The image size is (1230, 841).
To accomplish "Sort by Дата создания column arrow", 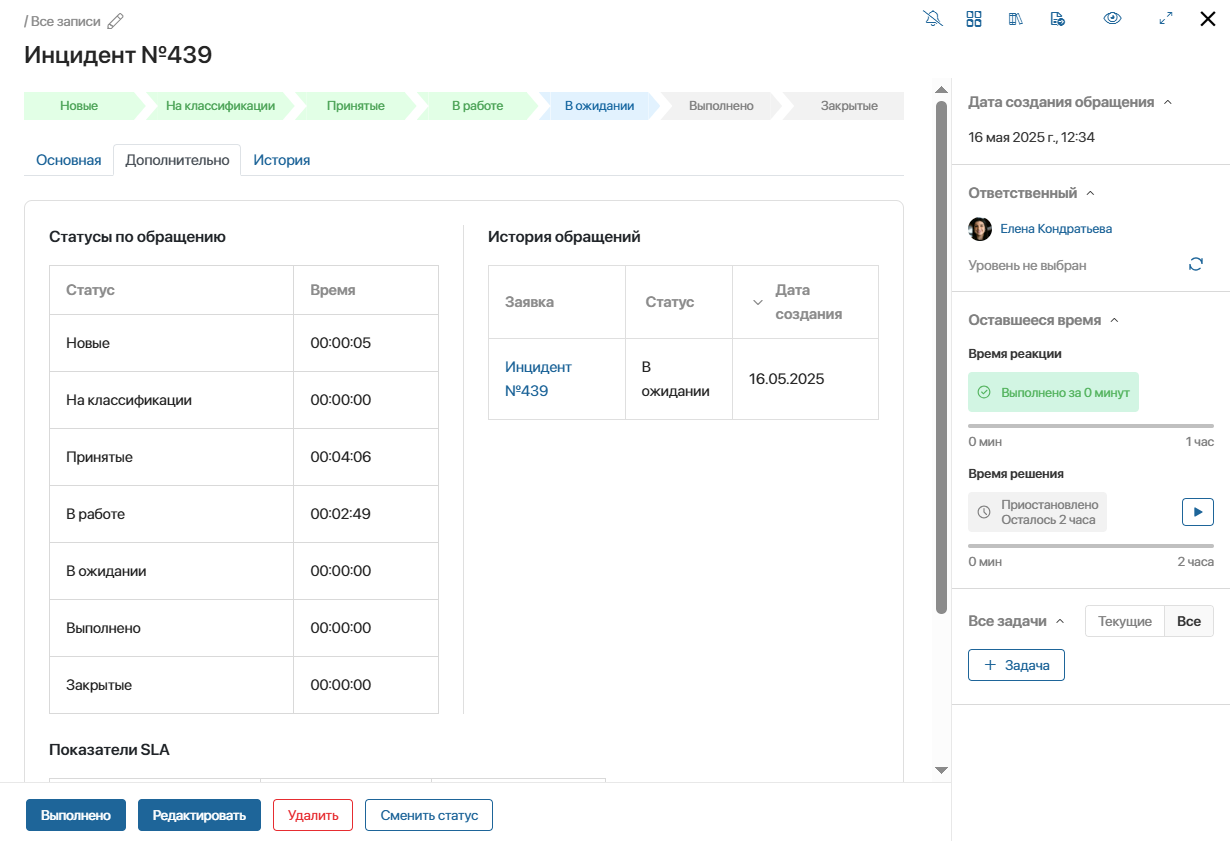I will coord(757,302).
